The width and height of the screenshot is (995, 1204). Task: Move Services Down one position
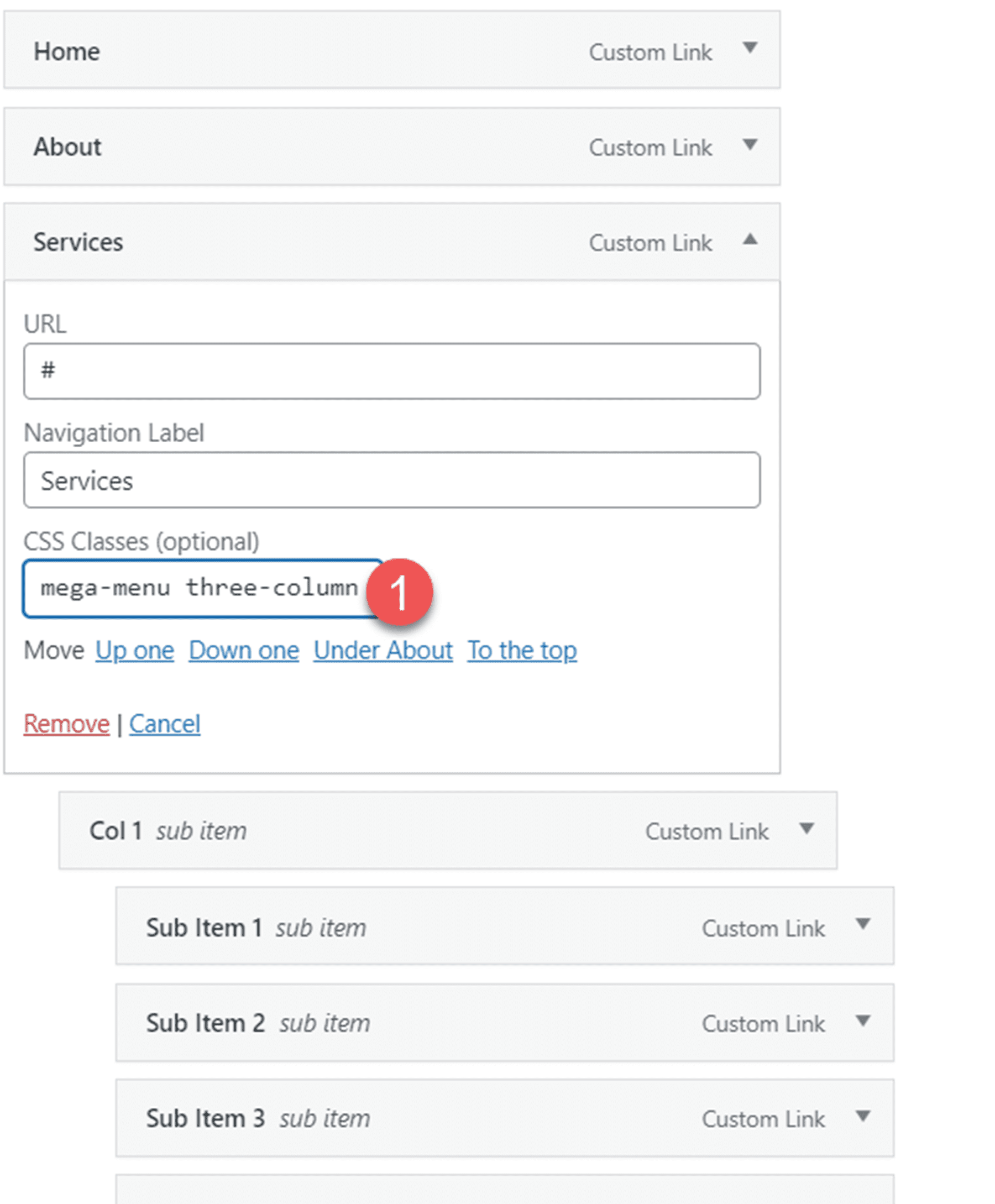tap(243, 650)
